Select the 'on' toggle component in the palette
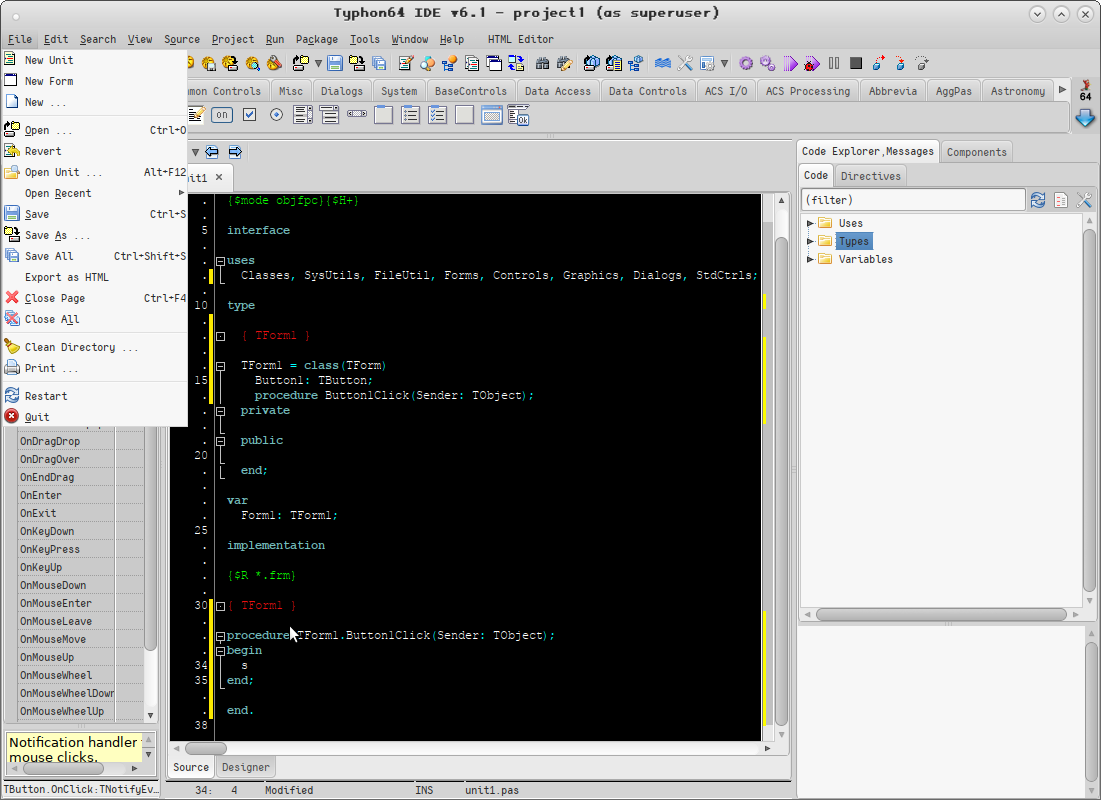 click(222, 114)
